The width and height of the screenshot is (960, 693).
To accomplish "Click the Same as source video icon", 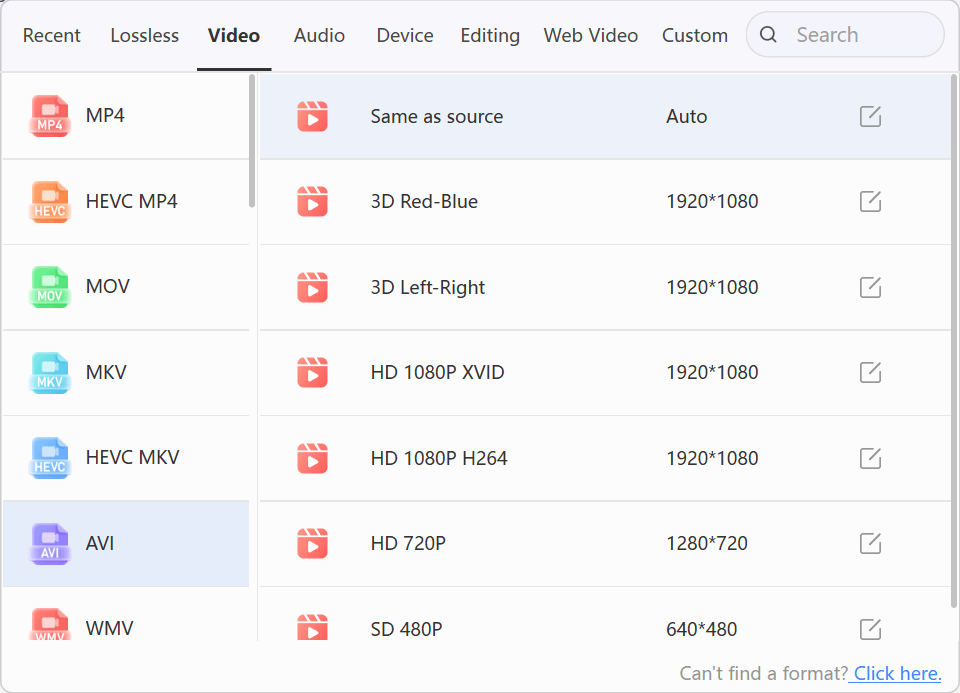I will click(x=312, y=116).
